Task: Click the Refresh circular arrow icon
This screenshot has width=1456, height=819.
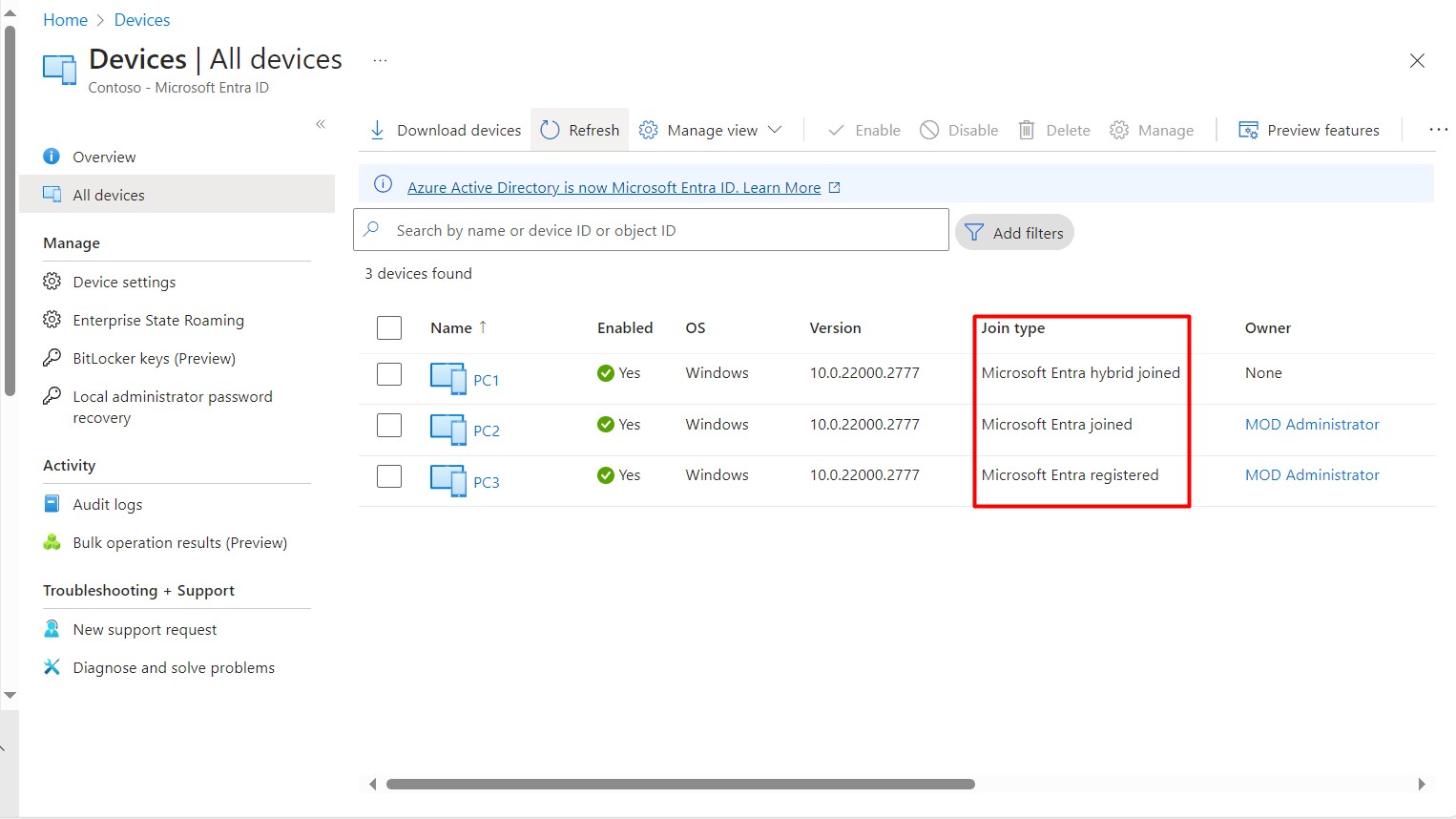Action: pyautogui.click(x=550, y=130)
